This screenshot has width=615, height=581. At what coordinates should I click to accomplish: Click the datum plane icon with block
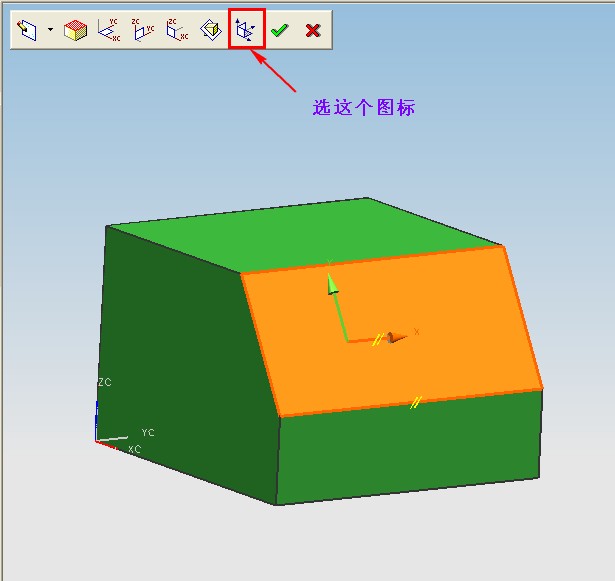coord(211,30)
